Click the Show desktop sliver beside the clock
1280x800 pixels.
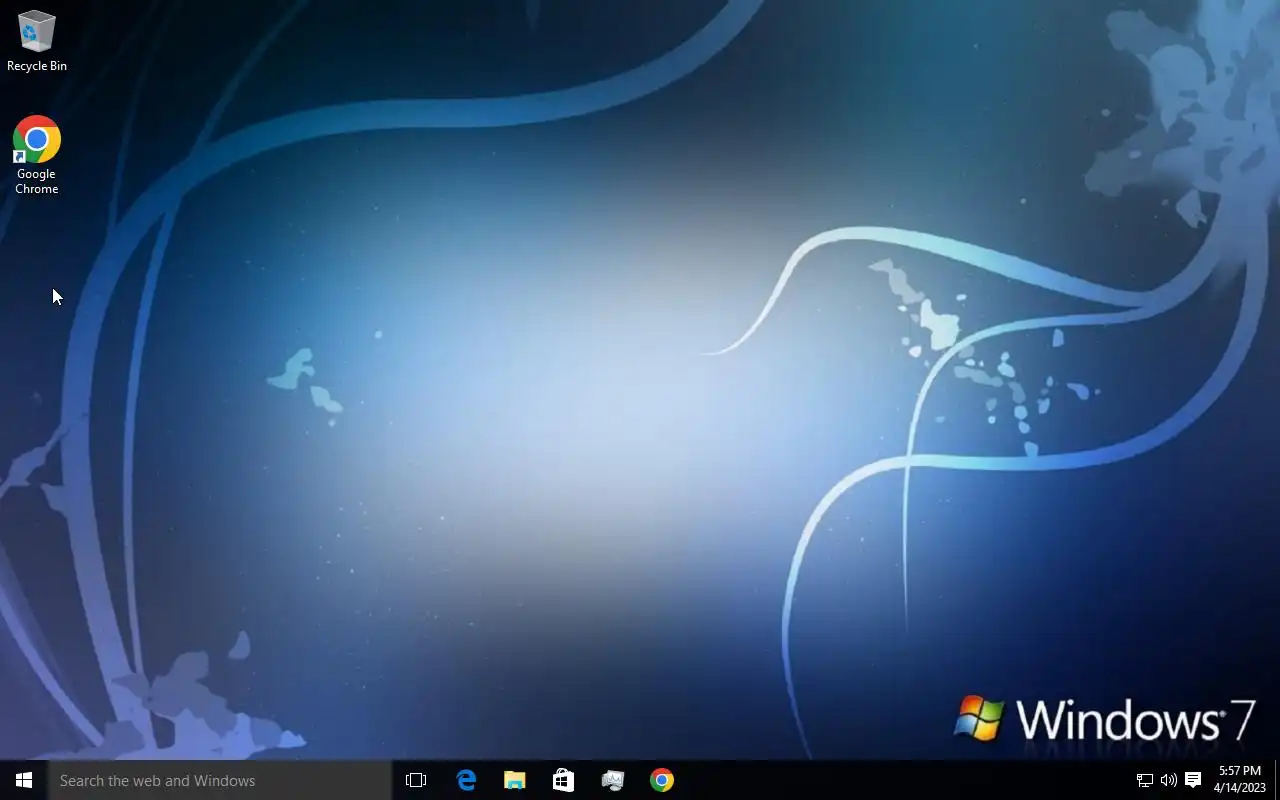click(1277, 780)
